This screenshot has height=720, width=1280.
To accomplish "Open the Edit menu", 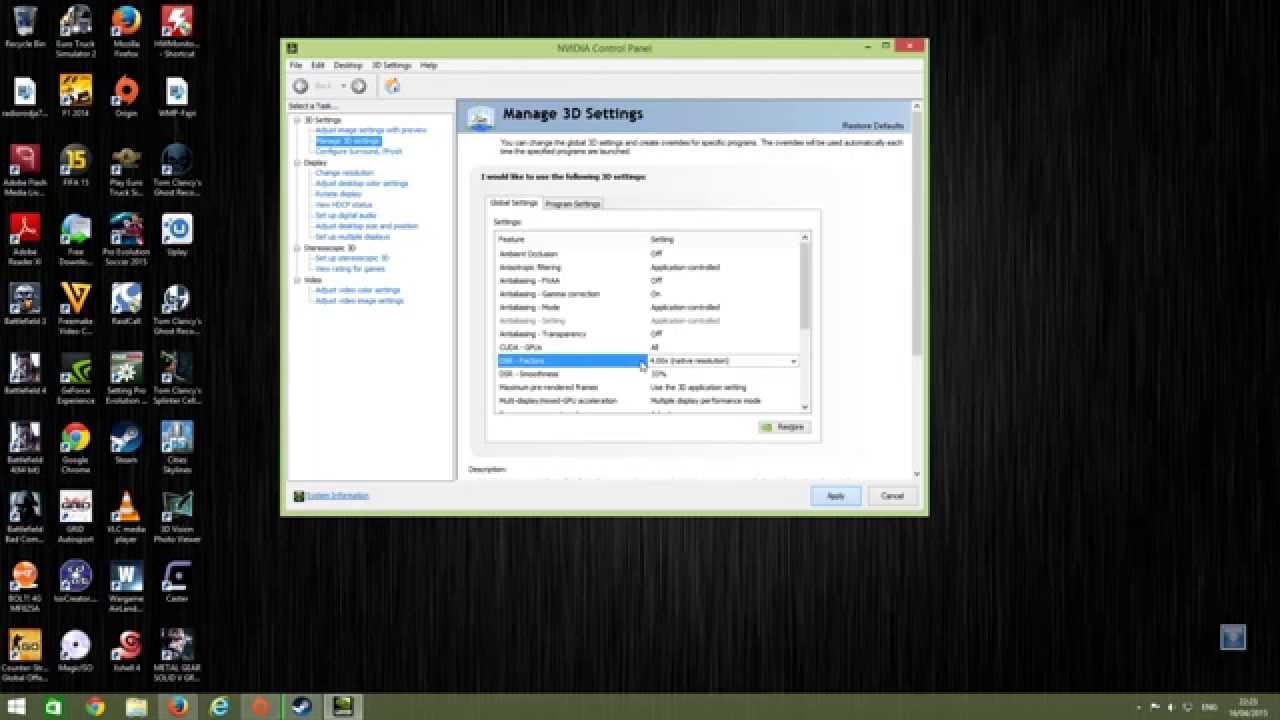I will (x=318, y=65).
